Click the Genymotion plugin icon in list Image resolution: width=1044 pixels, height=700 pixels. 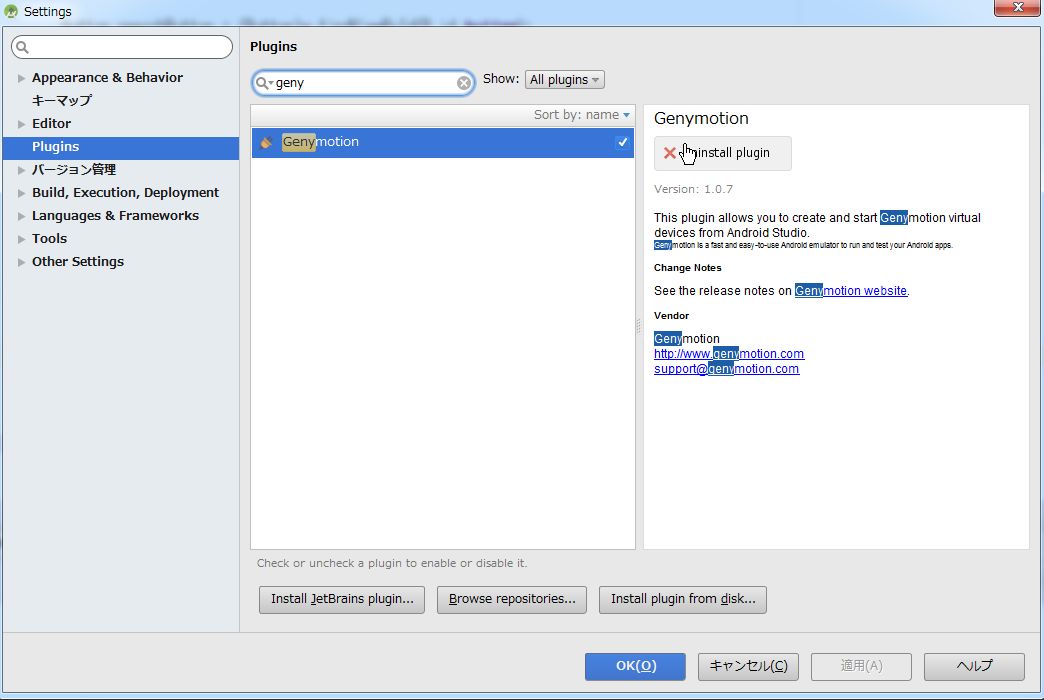(x=266, y=142)
